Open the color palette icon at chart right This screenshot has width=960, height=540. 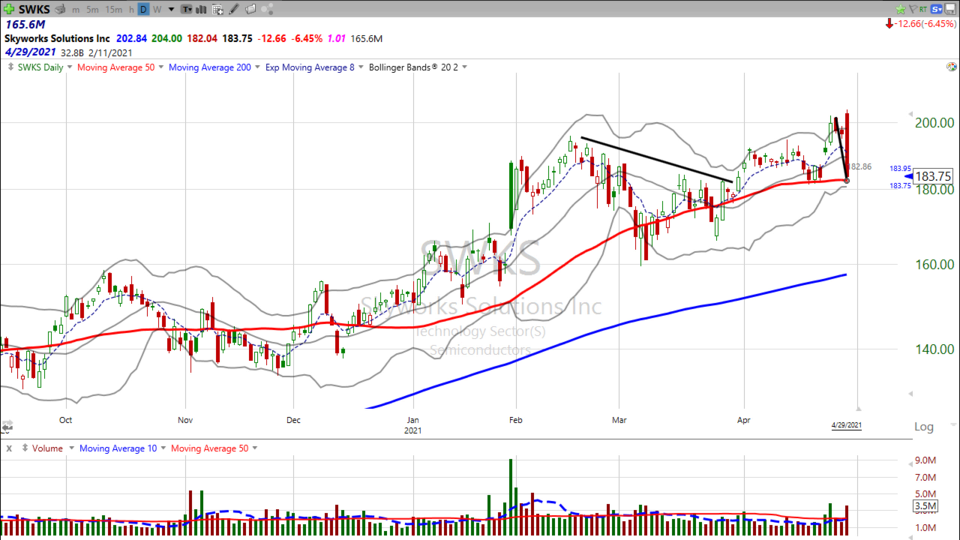pos(950,67)
